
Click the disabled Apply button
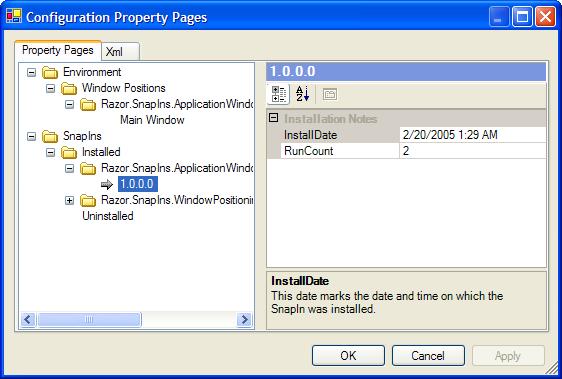point(508,355)
